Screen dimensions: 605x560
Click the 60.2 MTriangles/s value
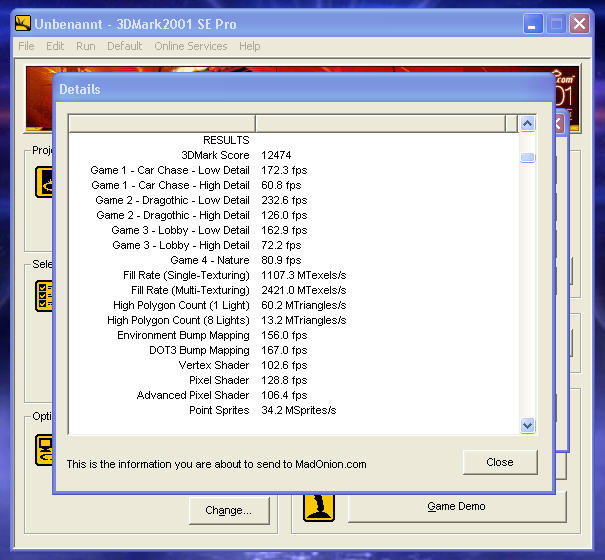[304, 305]
